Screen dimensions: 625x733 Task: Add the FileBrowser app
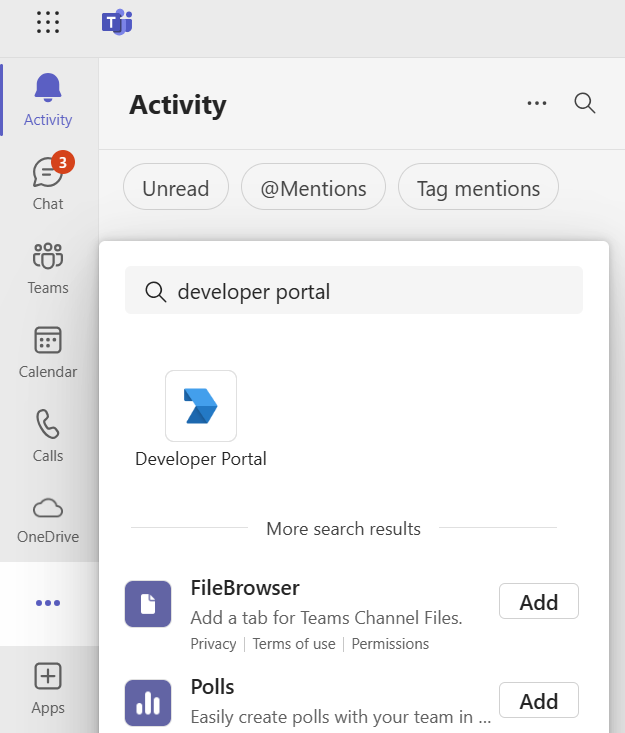[538, 602]
